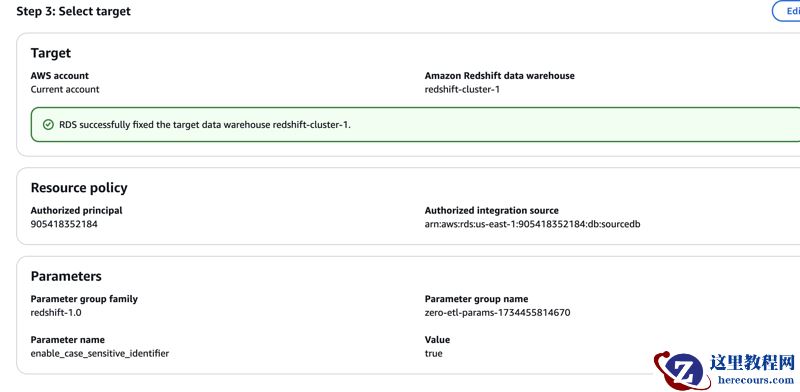800x392 pixels.
Task: Select 'zero-etl-params-1734455814670' value
Action: [x=497, y=312]
